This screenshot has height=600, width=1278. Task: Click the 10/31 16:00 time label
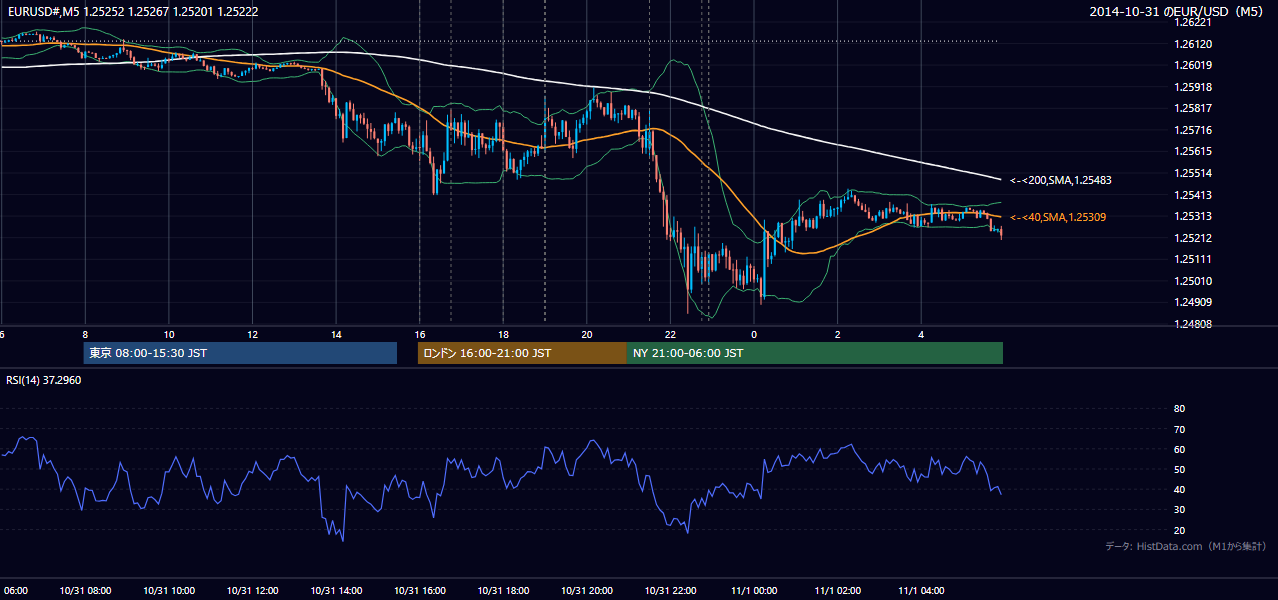(x=419, y=590)
